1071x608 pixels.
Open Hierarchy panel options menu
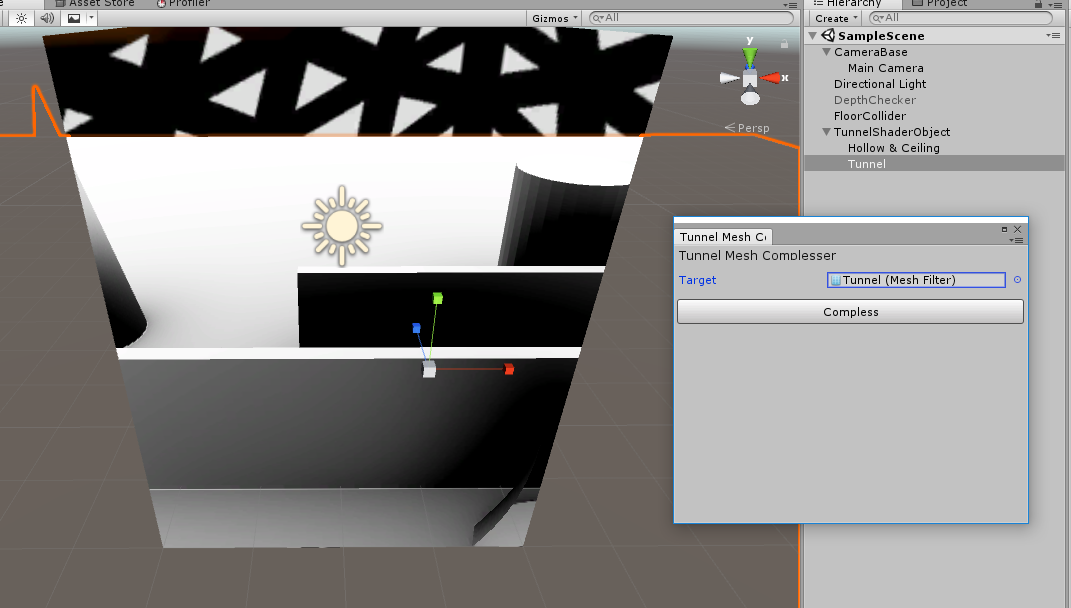coord(1057,5)
